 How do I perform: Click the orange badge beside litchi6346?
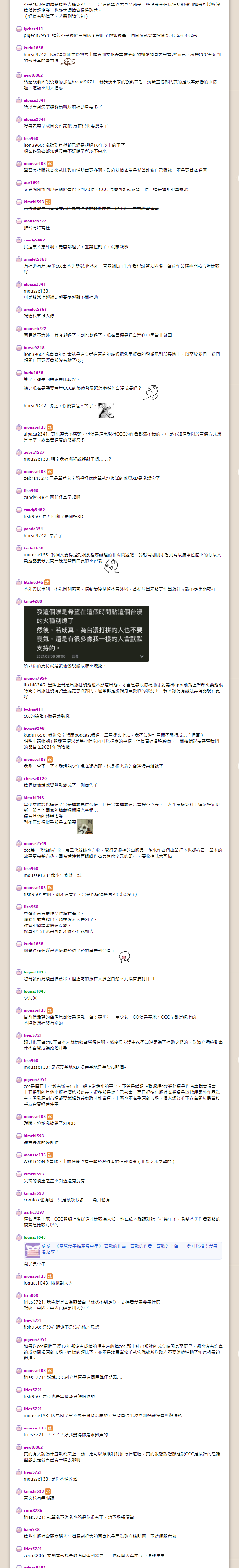[47, 583]
